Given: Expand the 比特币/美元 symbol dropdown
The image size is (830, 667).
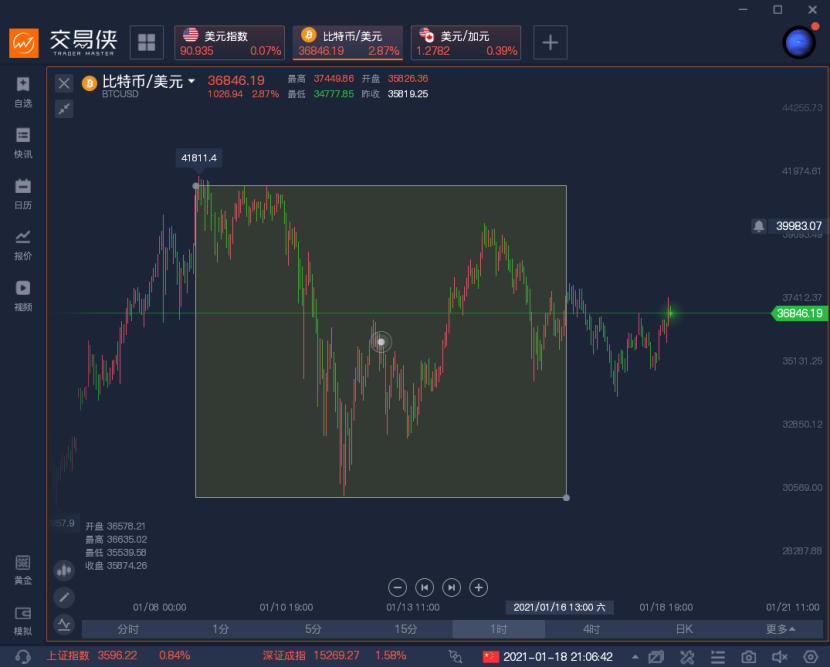Looking at the screenshot, I should click(x=191, y=82).
